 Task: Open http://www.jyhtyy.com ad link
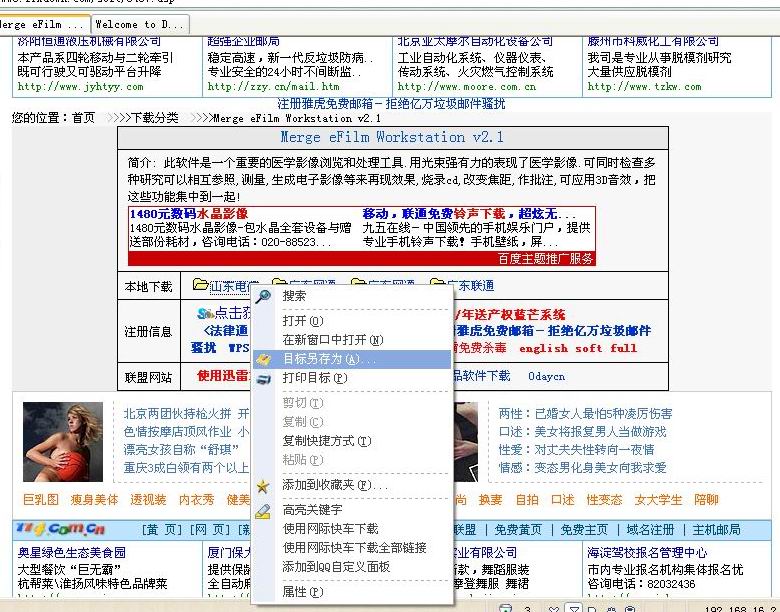pyautogui.click(x=81, y=87)
